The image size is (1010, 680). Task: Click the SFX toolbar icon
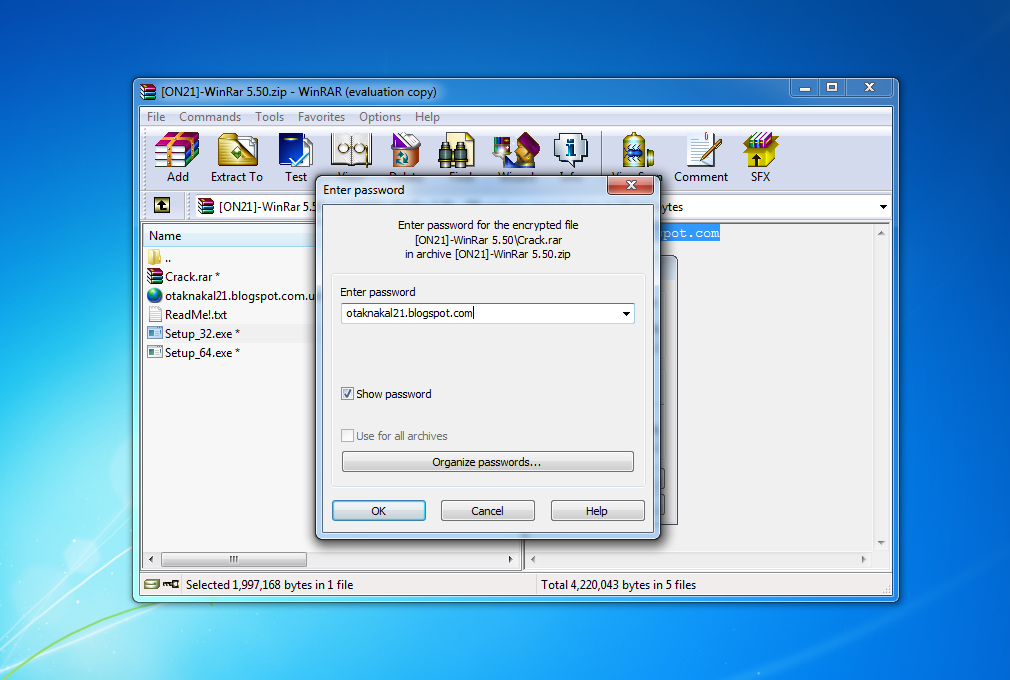tap(760, 152)
